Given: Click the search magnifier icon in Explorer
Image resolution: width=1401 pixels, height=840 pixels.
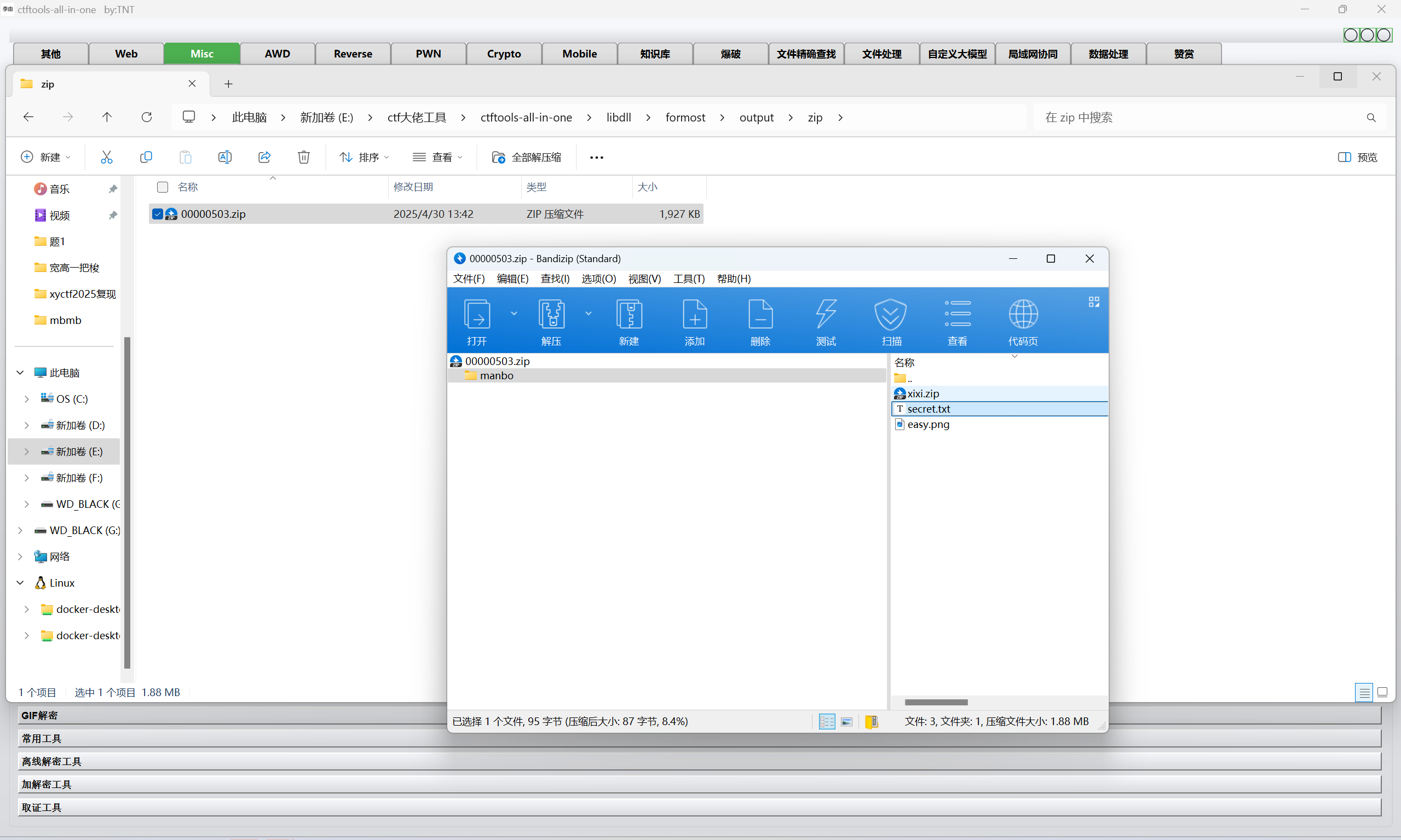Looking at the screenshot, I should [1371, 118].
